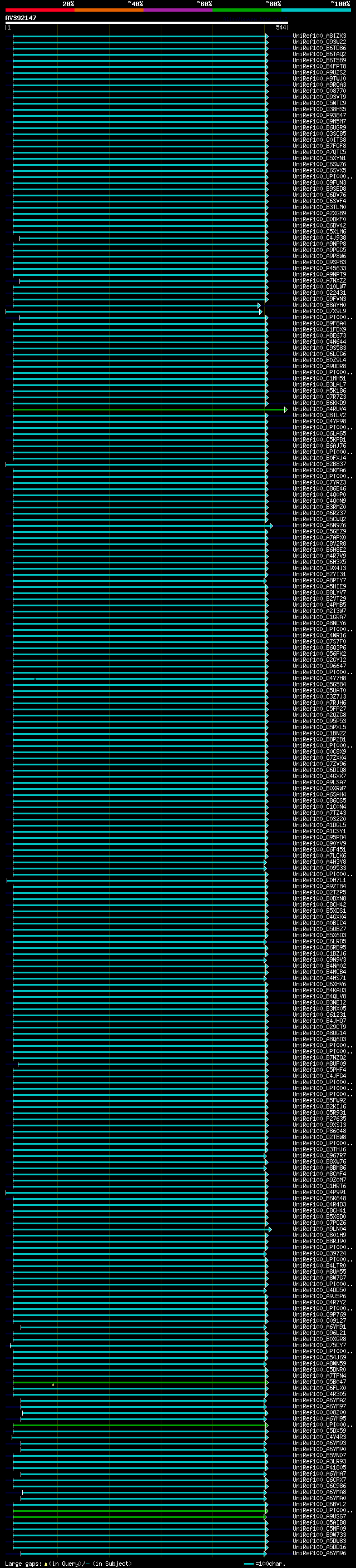The image size is (356, 1568).
Task: Select label UniRef100_A6R237
Action: [x=319, y=513]
